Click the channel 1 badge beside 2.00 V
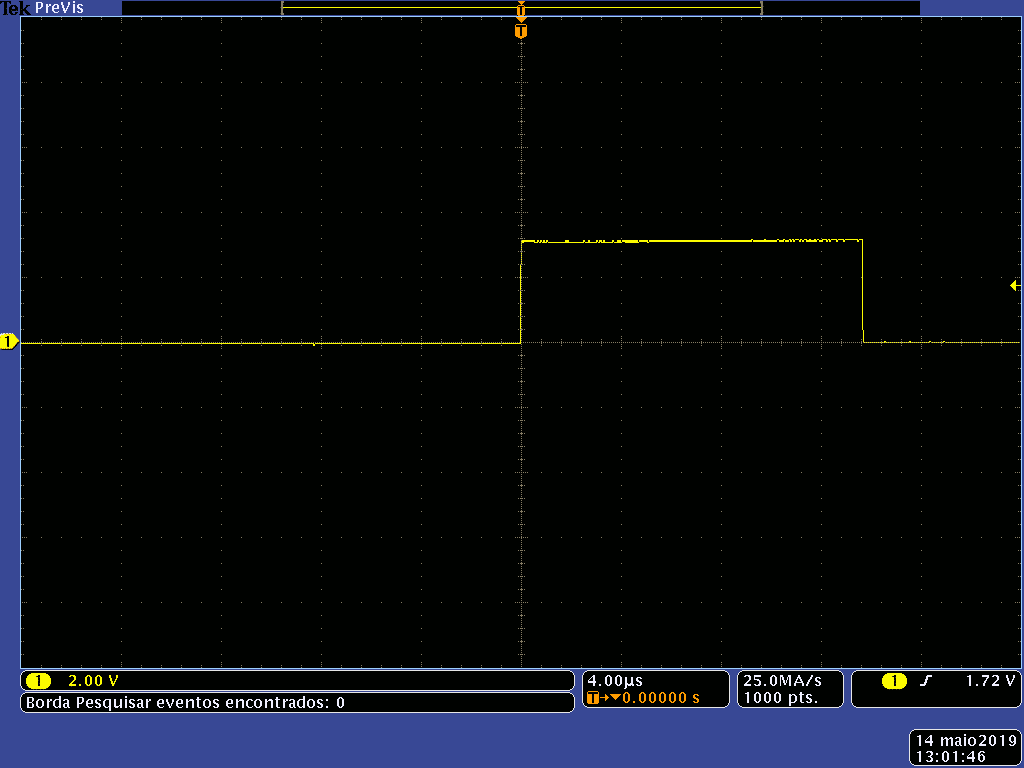The height and width of the screenshot is (768, 1024). pos(38,681)
